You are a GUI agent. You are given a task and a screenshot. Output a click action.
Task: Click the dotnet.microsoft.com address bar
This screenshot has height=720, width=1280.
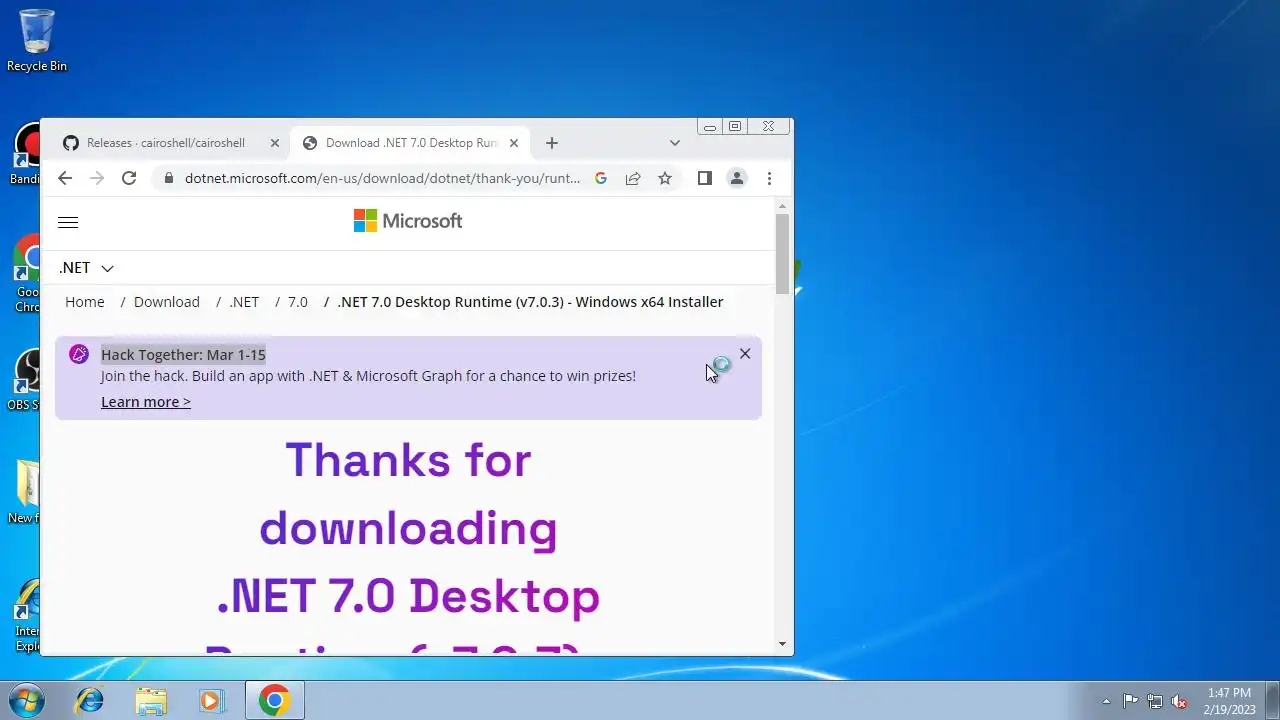[x=382, y=178]
